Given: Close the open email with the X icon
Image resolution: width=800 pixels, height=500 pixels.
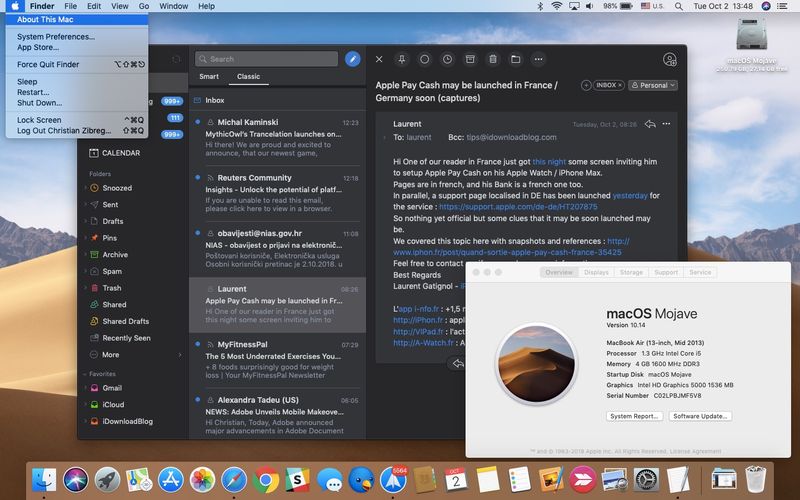Looking at the screenshot, I should pos(379,59).
